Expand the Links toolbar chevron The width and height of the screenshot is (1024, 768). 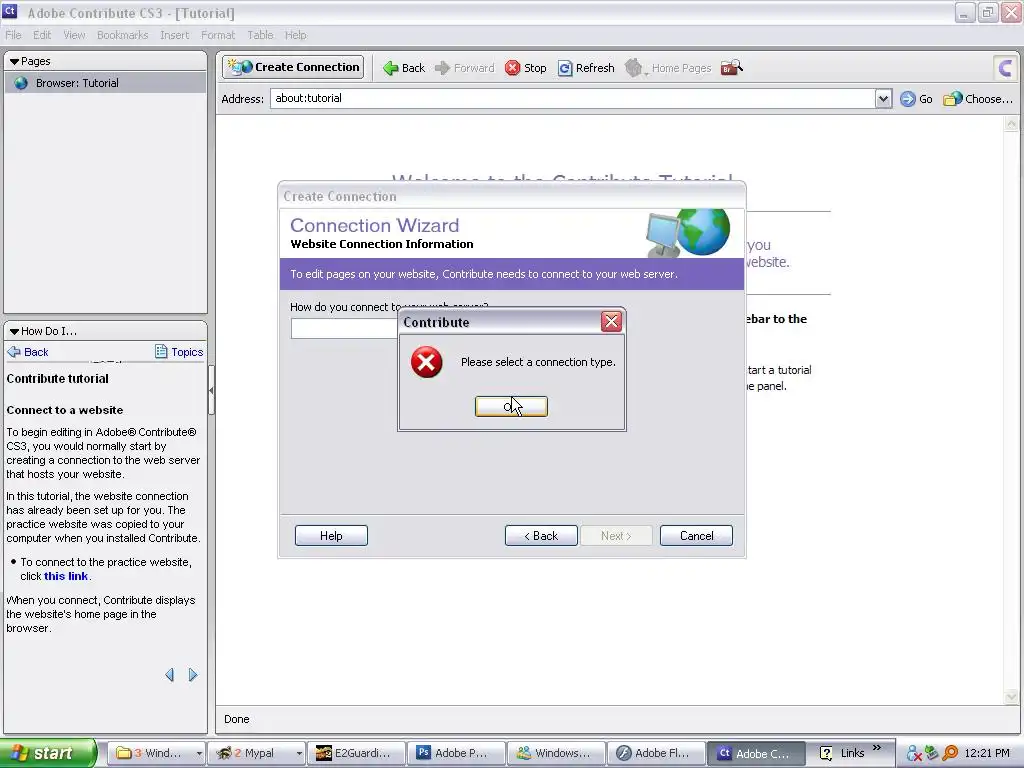pos(877,748)
